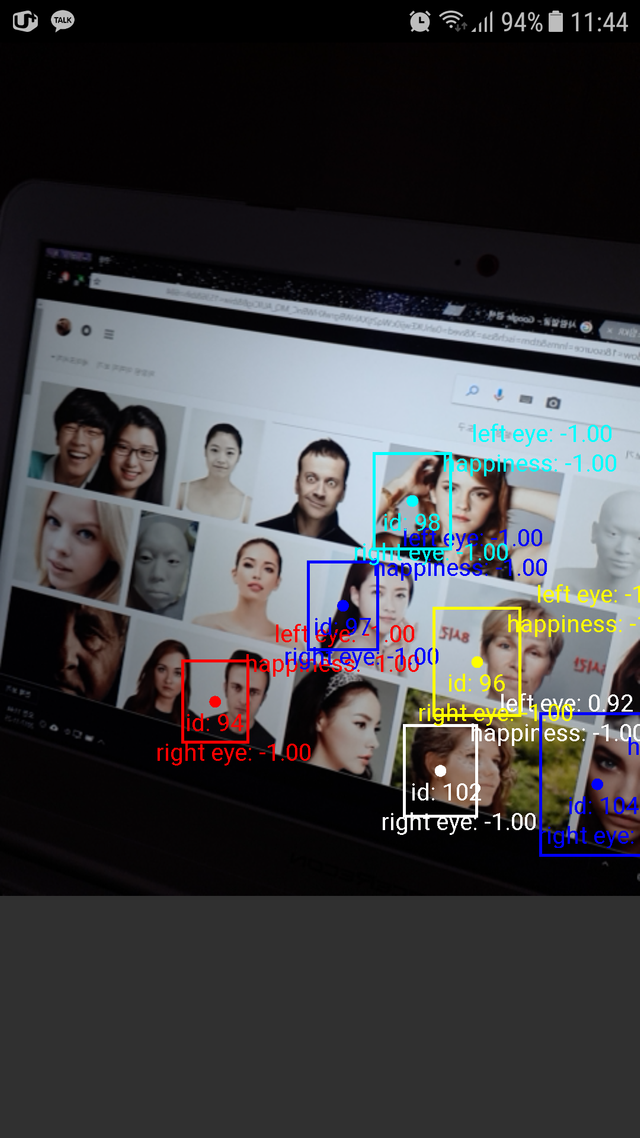Viewport: 640px width, 1138px height.
Task: Tap the battery icon in status bar
Action: 556,22
